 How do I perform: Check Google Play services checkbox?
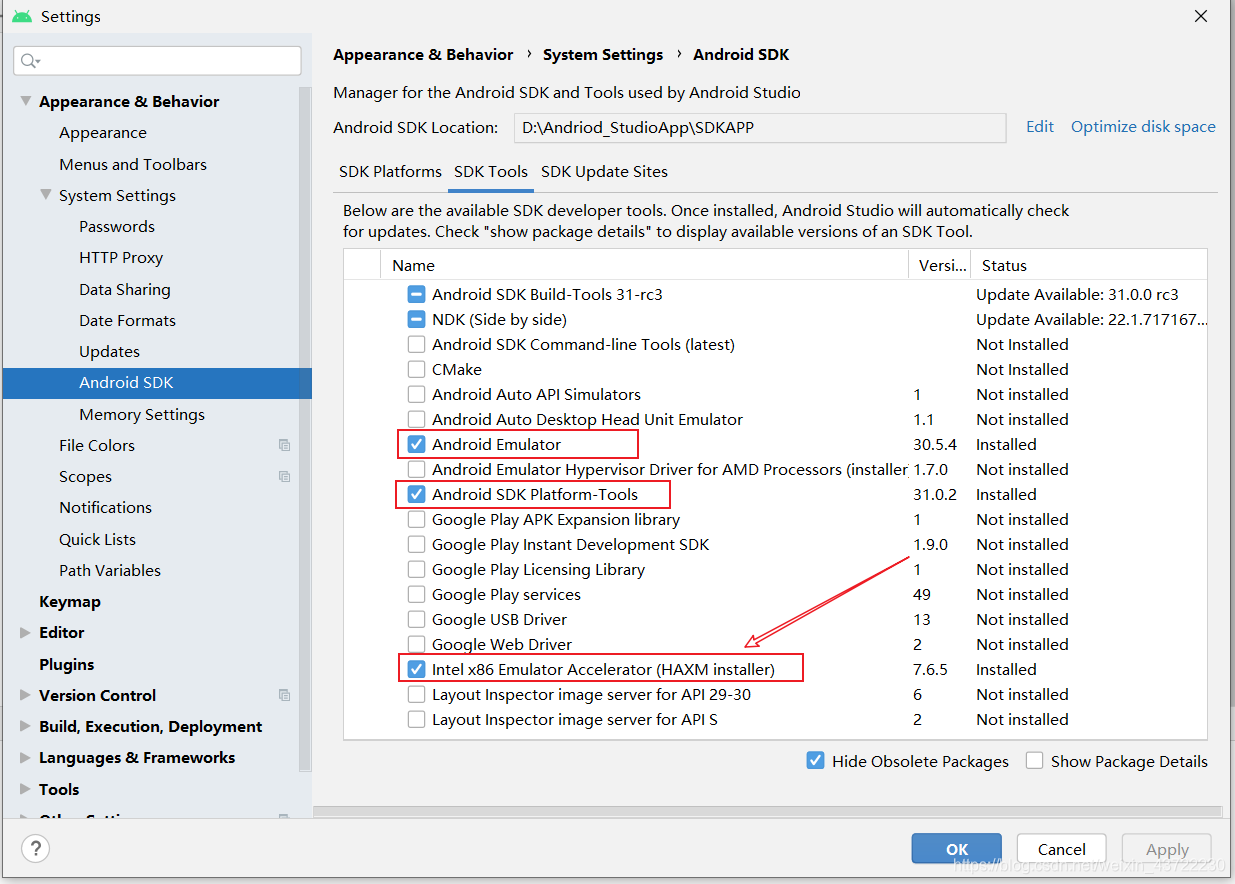pyautogui.click(x=416, y=594)
